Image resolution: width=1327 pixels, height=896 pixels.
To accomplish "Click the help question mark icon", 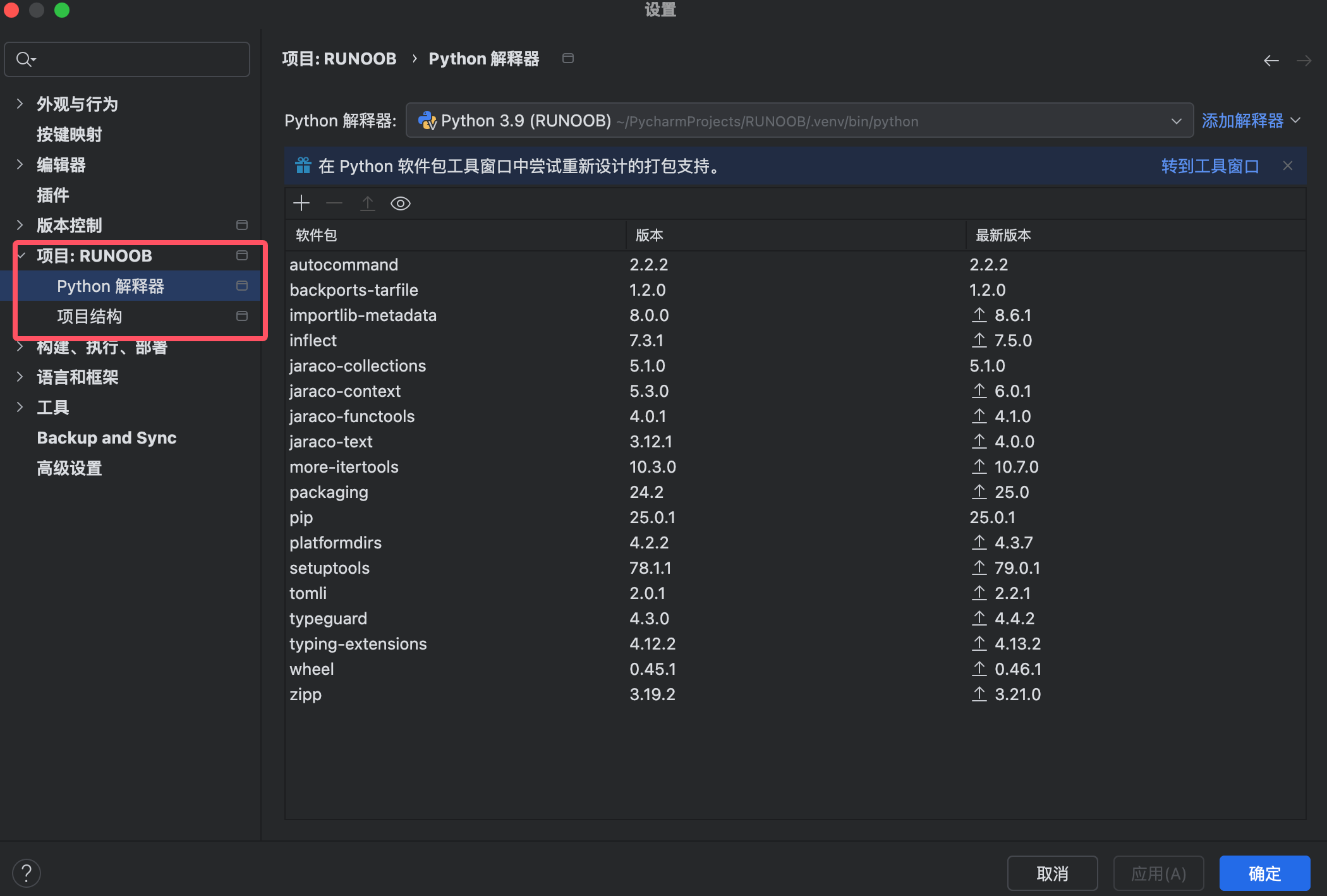I will pos(27,873).
